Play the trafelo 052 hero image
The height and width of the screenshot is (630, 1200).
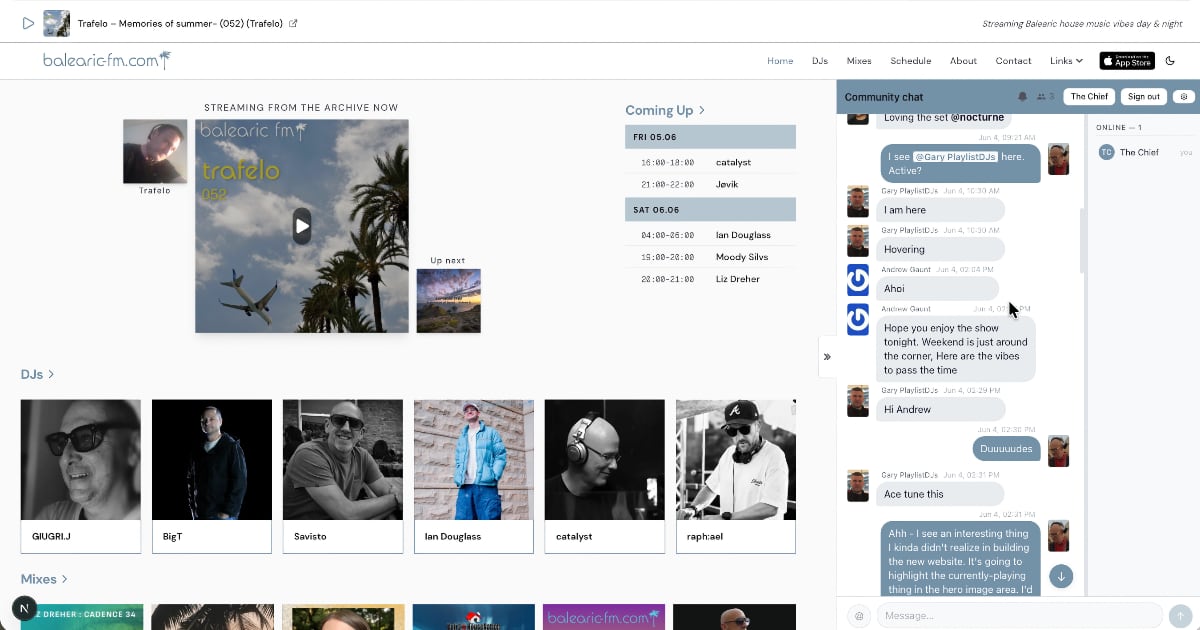pos(302,225)
